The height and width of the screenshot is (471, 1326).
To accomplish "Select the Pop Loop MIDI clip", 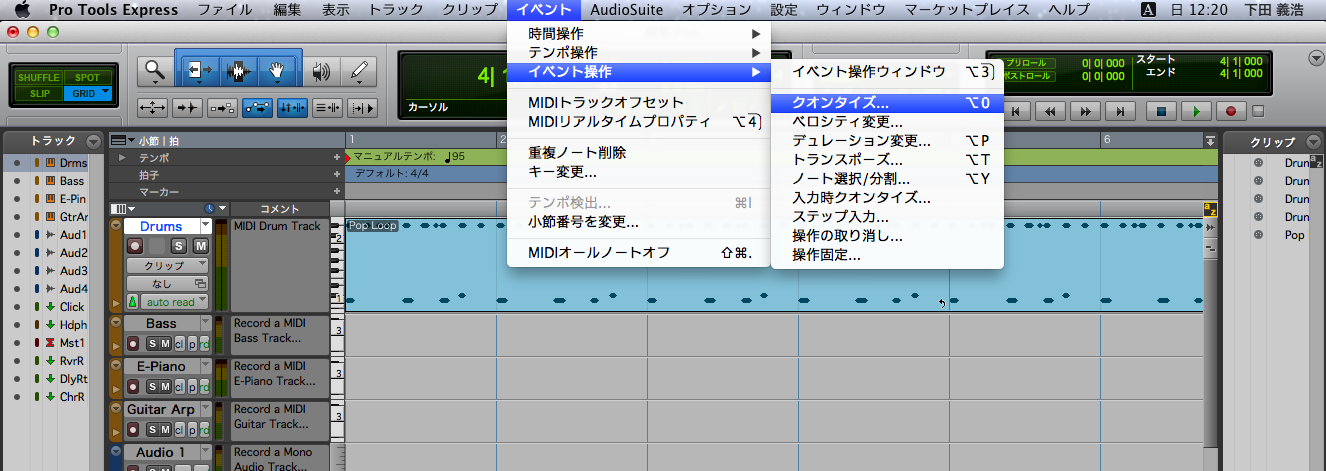I will pyautogui.click(x=774, y=265).
